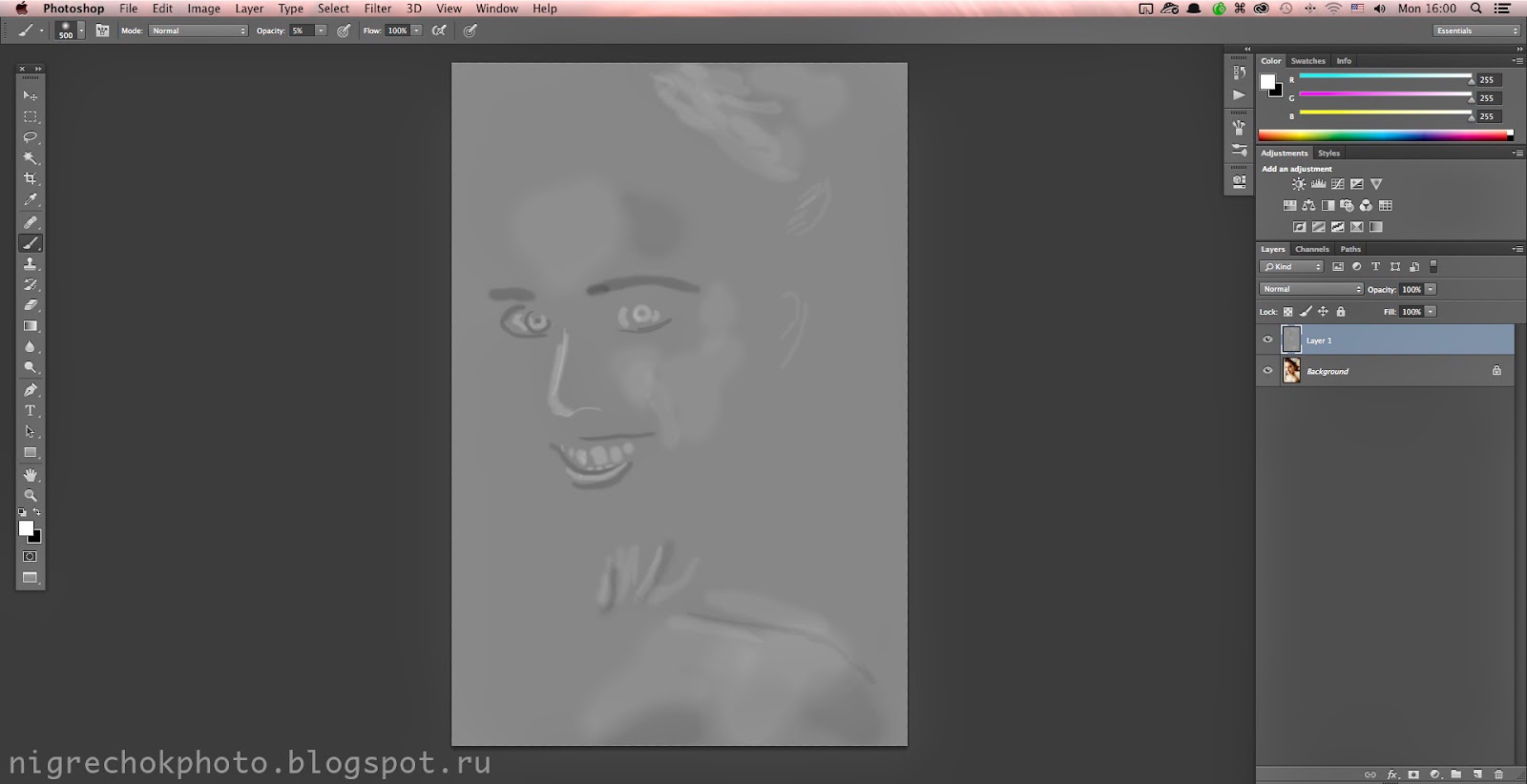The height and width of the screenshot is (784, 1527).
Task: Open the Essentials workspace dropdown
Action: point(1476,31)
